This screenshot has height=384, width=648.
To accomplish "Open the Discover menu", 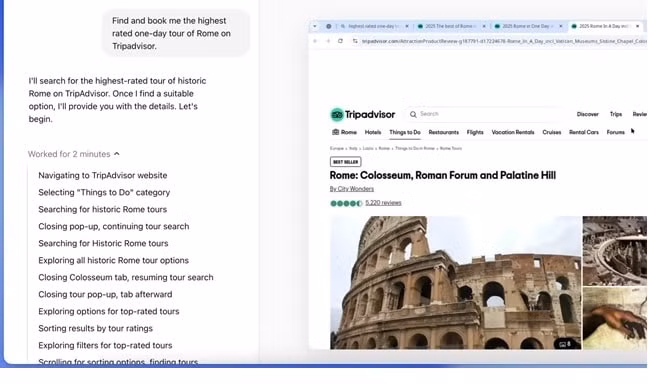I will tap(588, 114).
